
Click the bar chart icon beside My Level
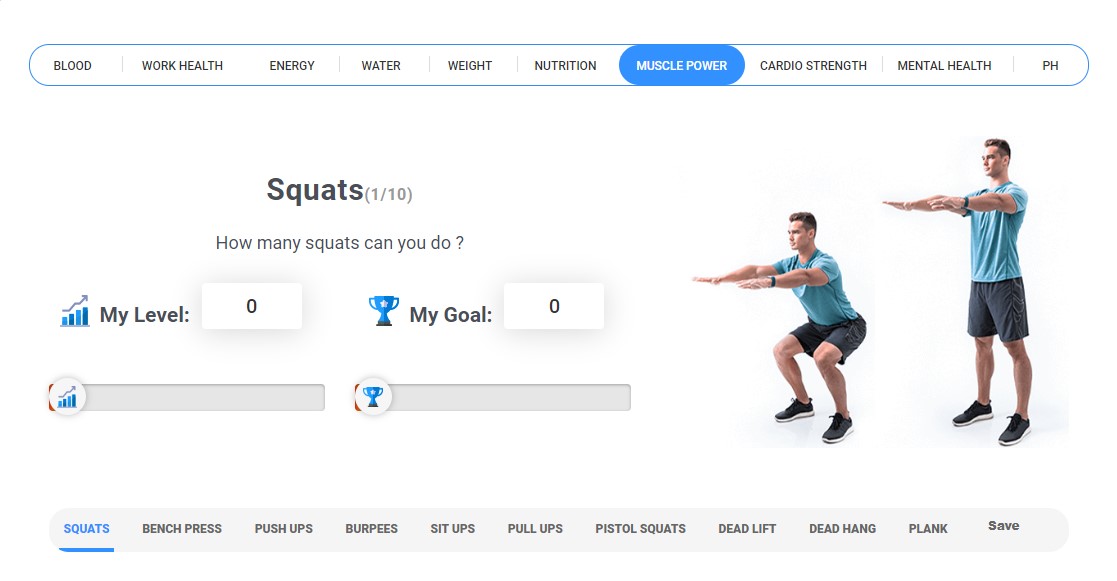coord(75,311)
